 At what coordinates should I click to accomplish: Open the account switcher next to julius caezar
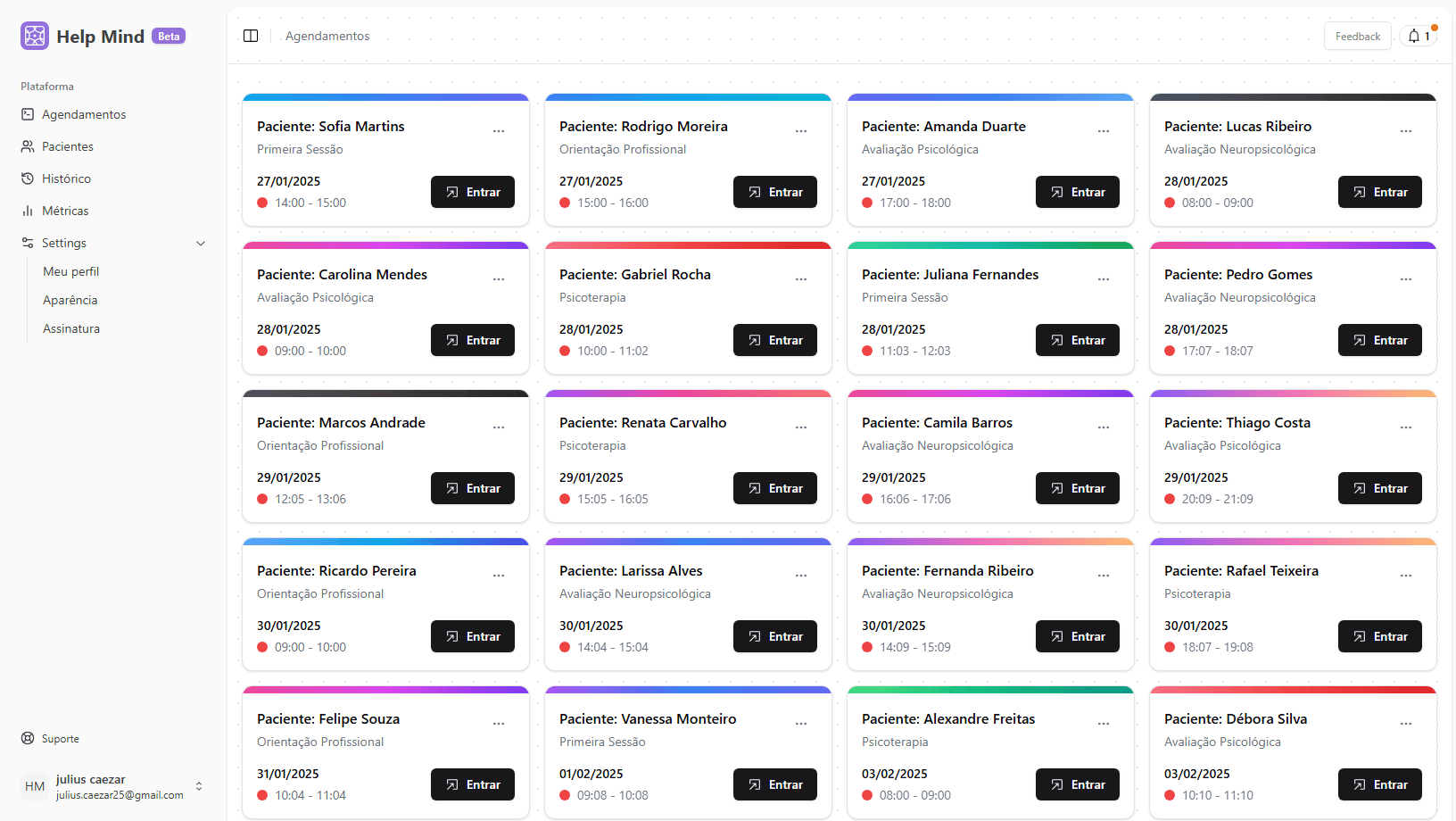click(x=199, y=786)
